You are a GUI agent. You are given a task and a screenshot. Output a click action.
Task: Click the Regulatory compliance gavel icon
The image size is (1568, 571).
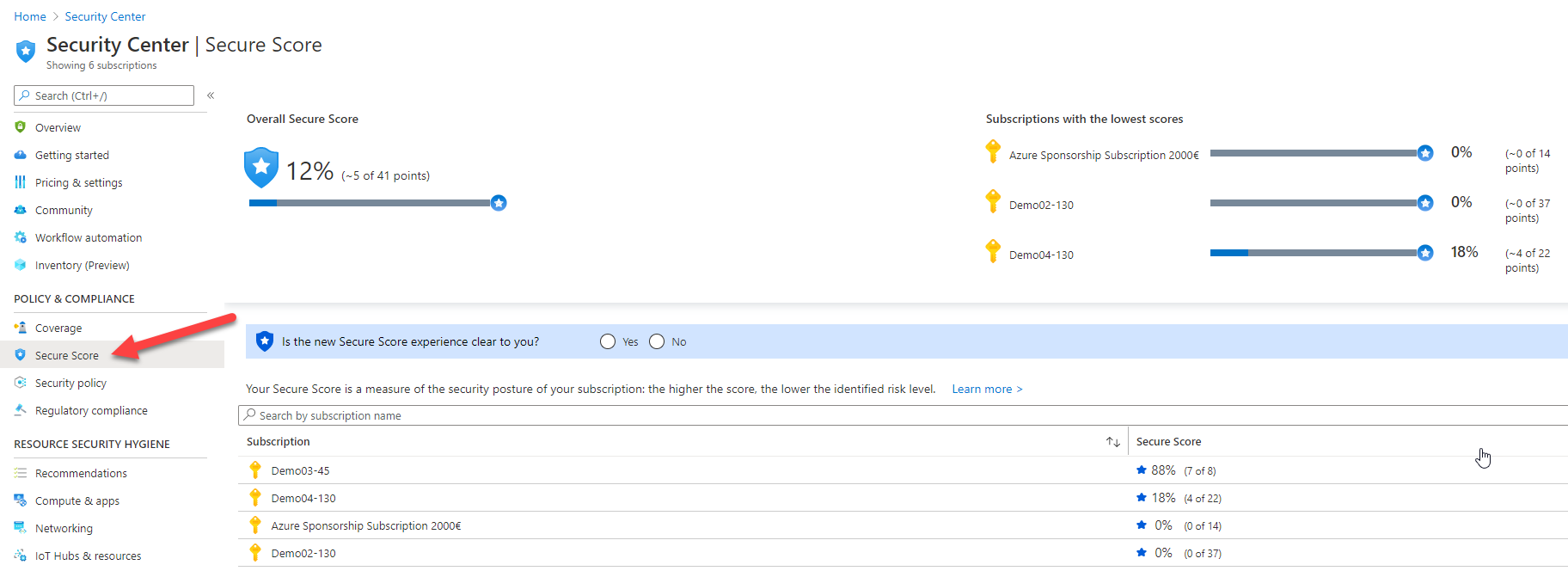(21, 410)
